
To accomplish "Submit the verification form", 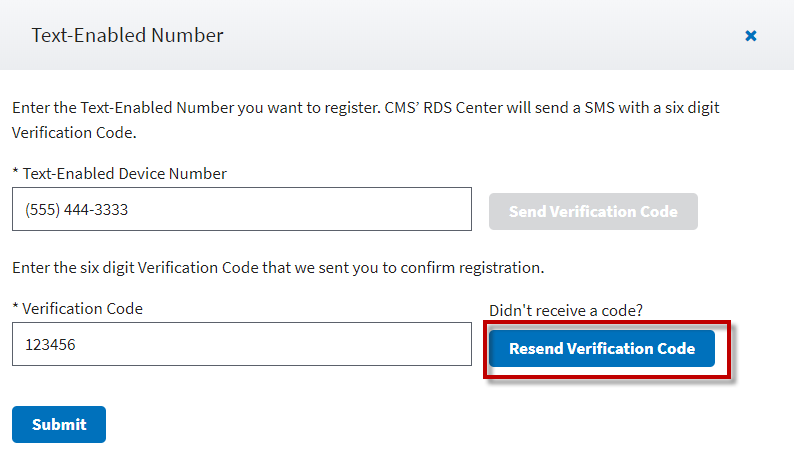I will click(x=59, y=424).
